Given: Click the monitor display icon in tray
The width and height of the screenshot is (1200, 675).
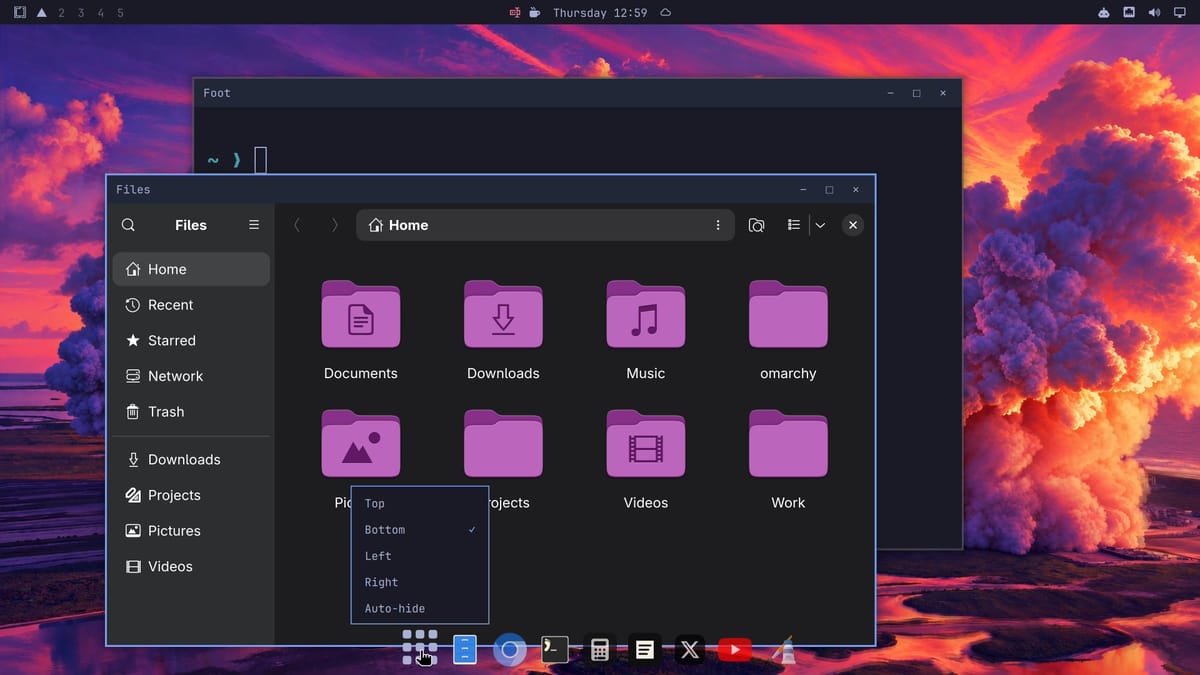Looking at the screenshot, I should click(1179, 13).
